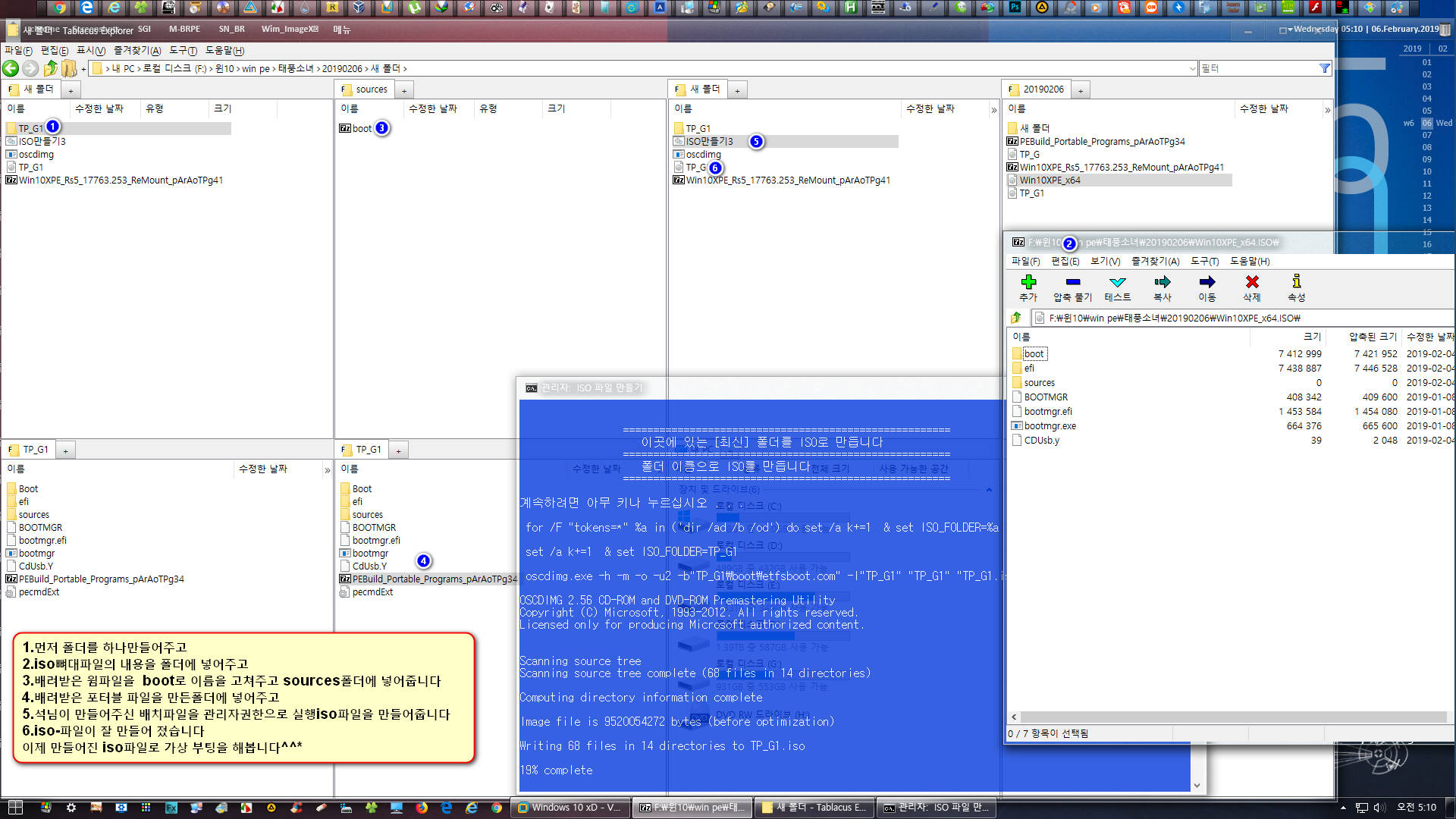Click the 7-Zip archive path field

coord(1244,318)
